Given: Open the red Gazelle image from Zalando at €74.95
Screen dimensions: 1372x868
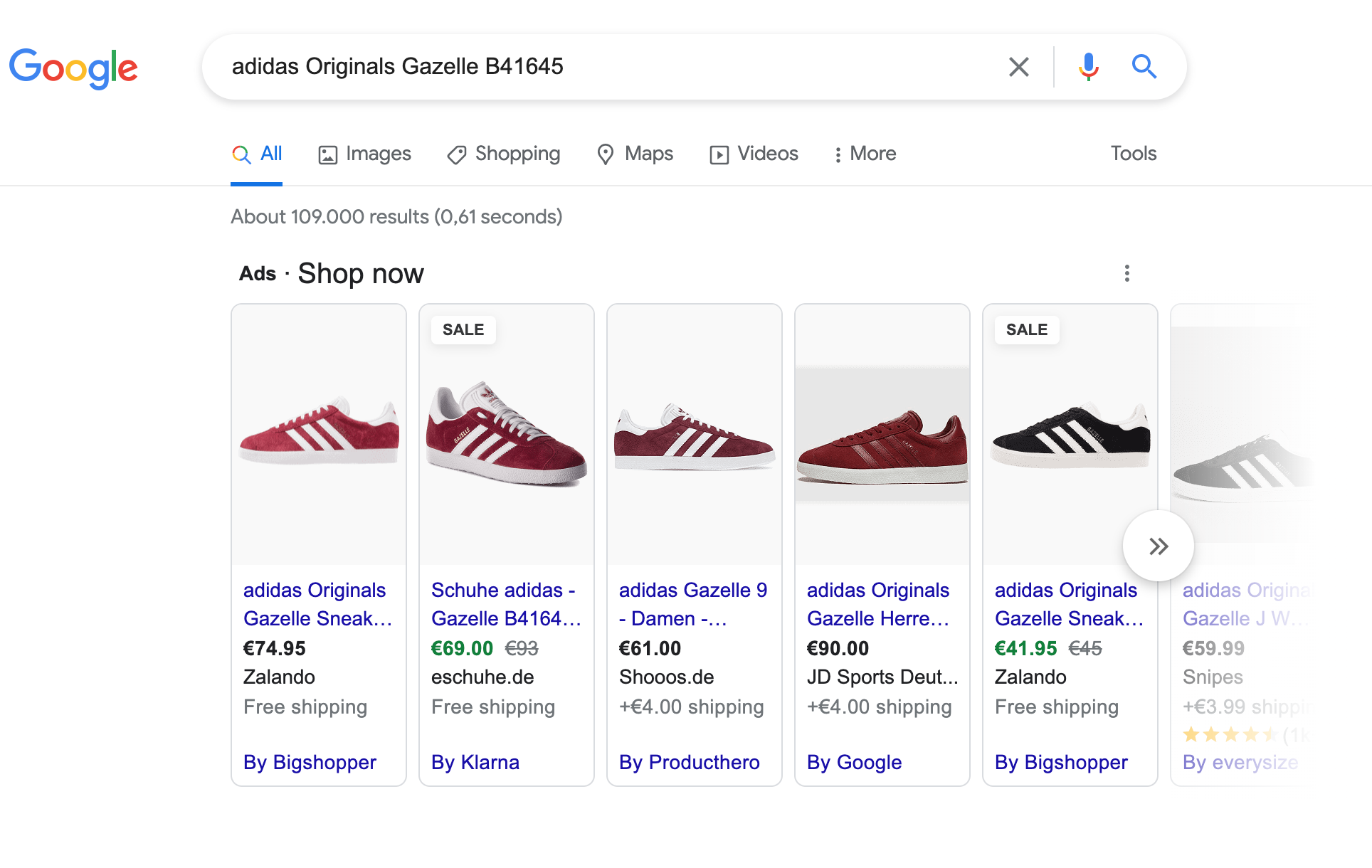Looking at the screenshot, I should [319, 435].
